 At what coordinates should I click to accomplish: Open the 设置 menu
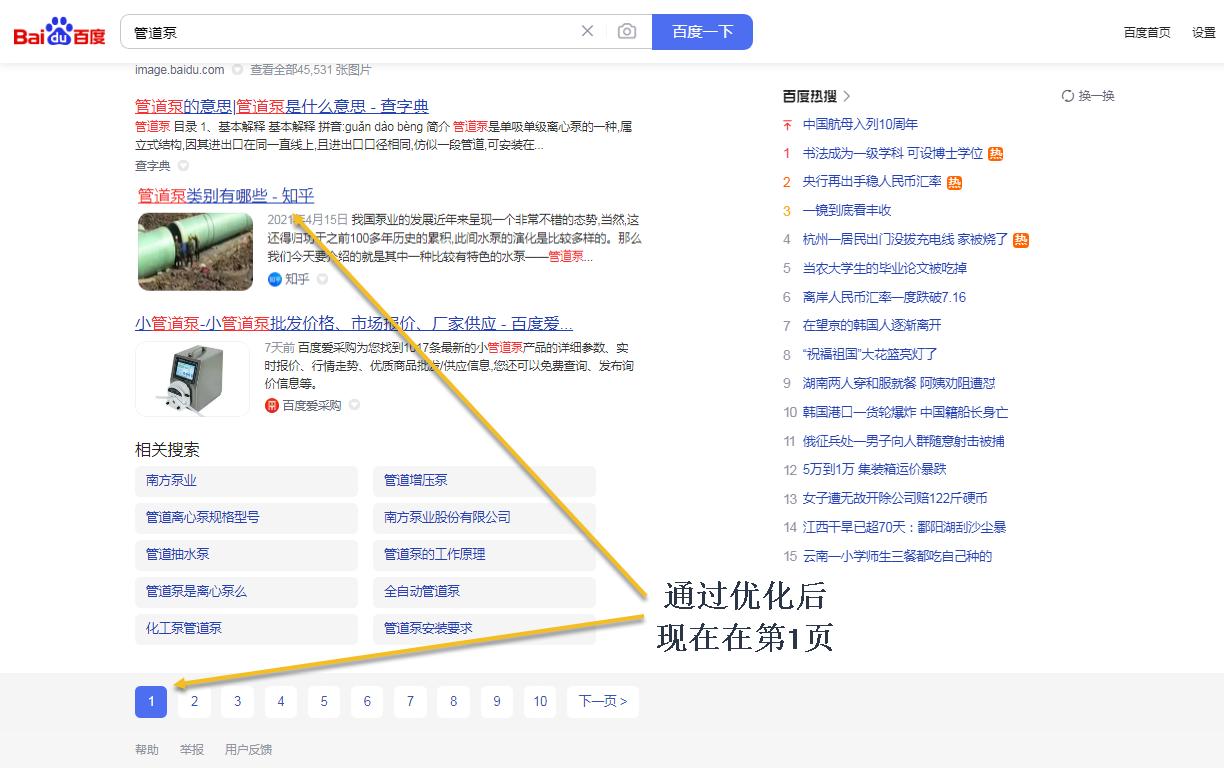[1205, 32]
